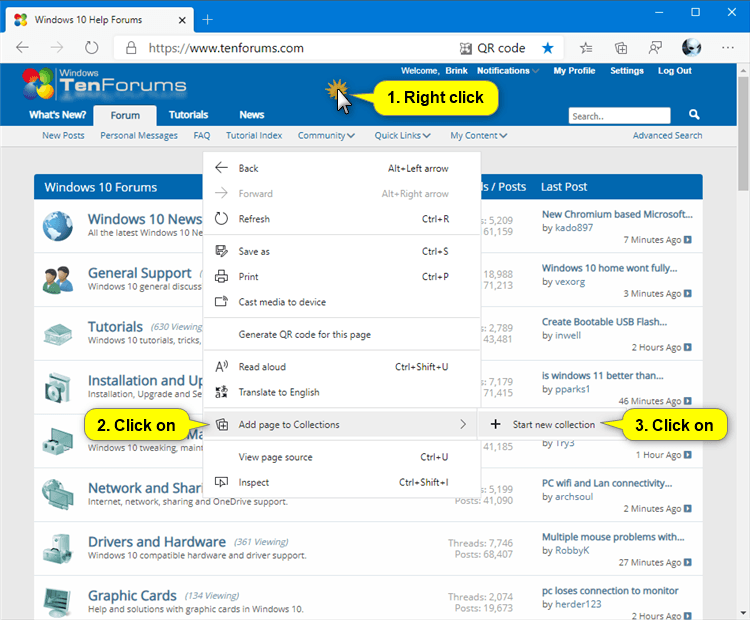Screen dimensions: 750x620
Task: Click the TenForums logo
Action: (104, 84)
